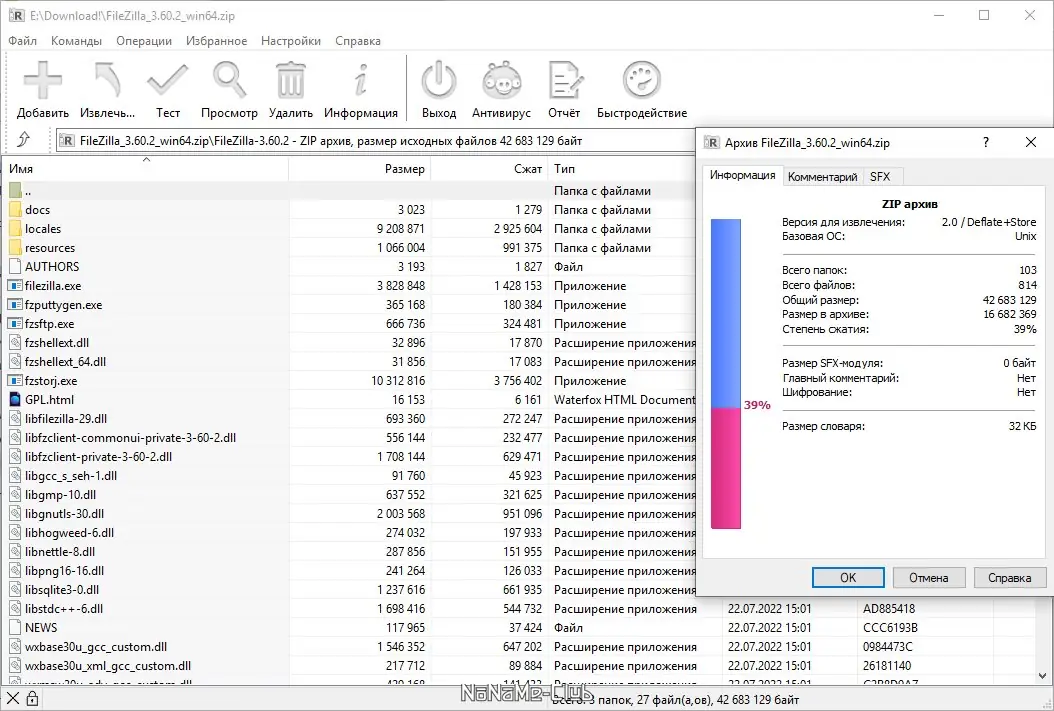Select wxbase30u_gcc_custom.dll file name
Viewport: 1054px width, 711px height.
tap(96, 646)
